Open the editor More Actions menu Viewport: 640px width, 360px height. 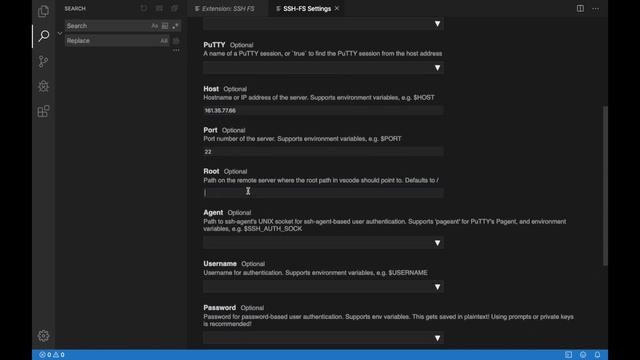(596, 8)
